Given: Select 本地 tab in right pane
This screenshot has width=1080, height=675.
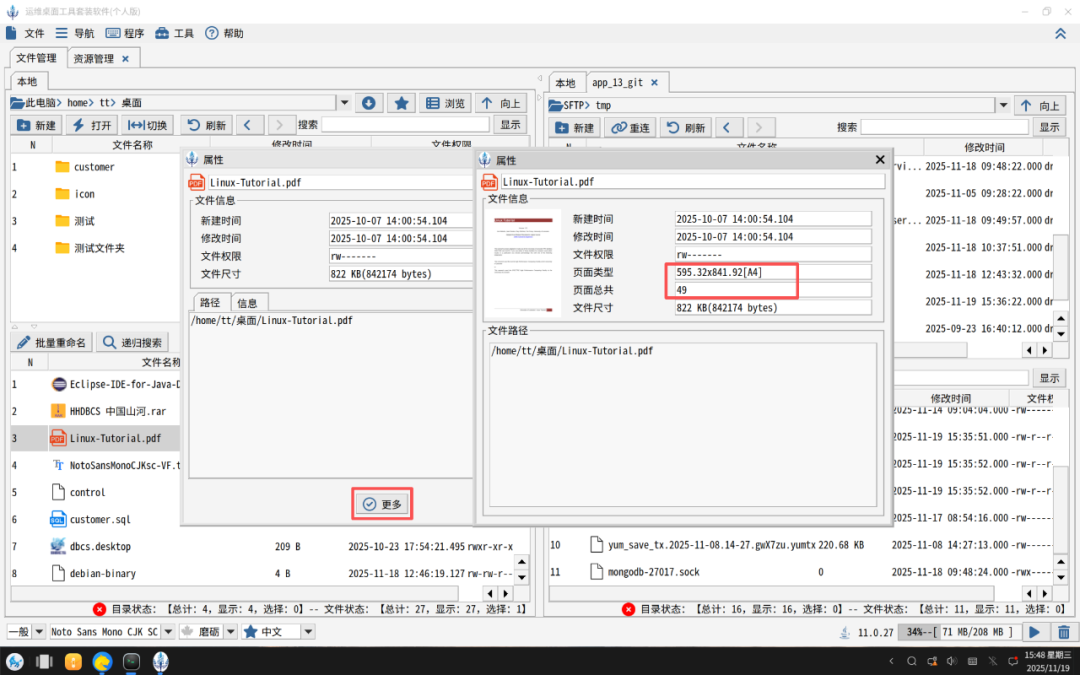Looking at the screenshot, I should [x=565, y=83].
